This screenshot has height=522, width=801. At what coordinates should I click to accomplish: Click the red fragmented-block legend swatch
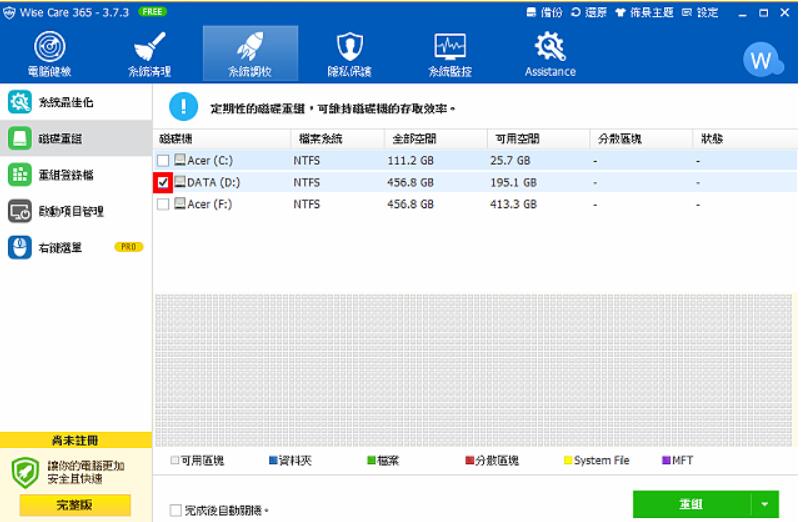pyautogui.click(x=469, y=460)
